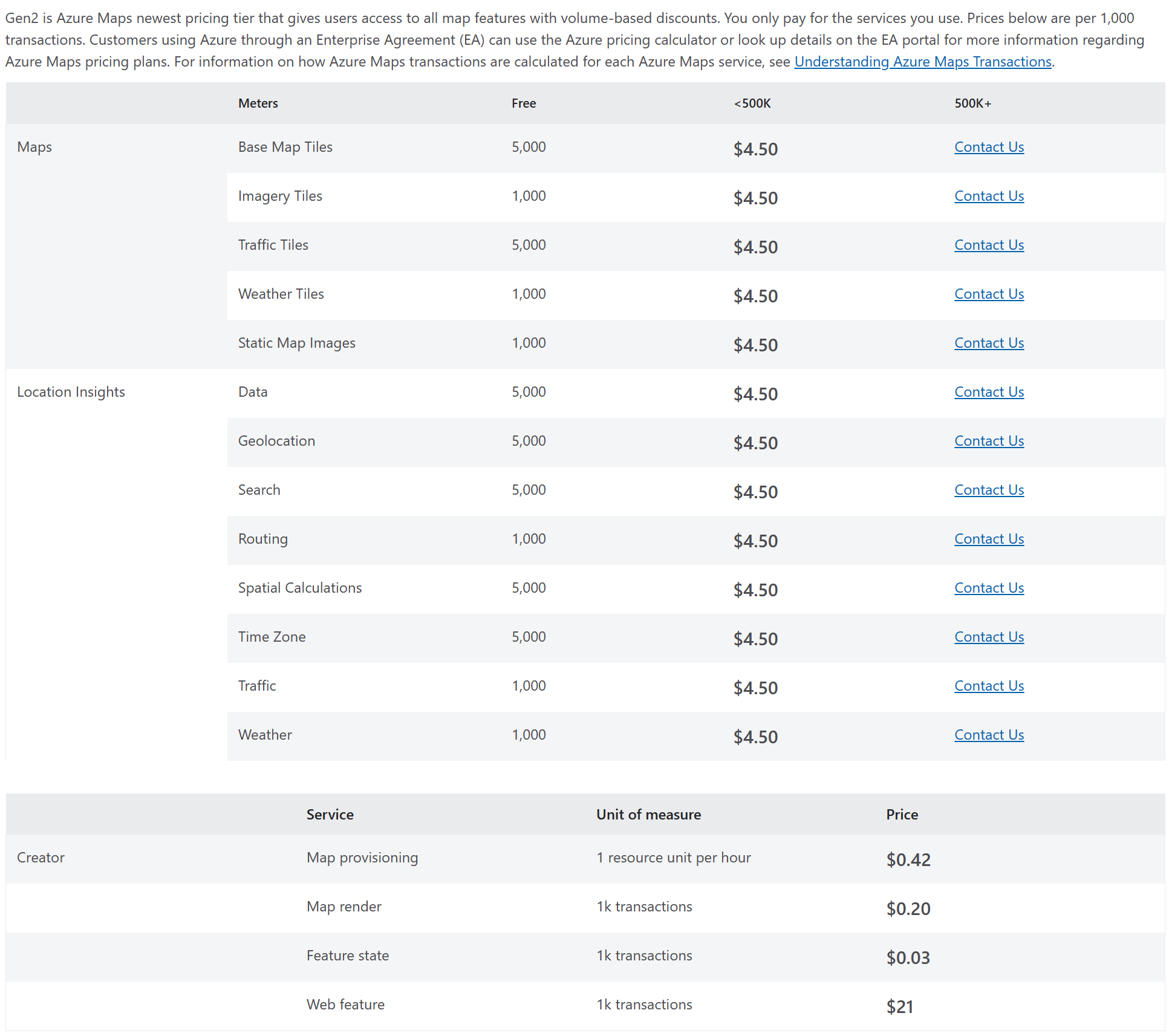
Task: Click the "Location Insights" category label
Action: [71, 392]
